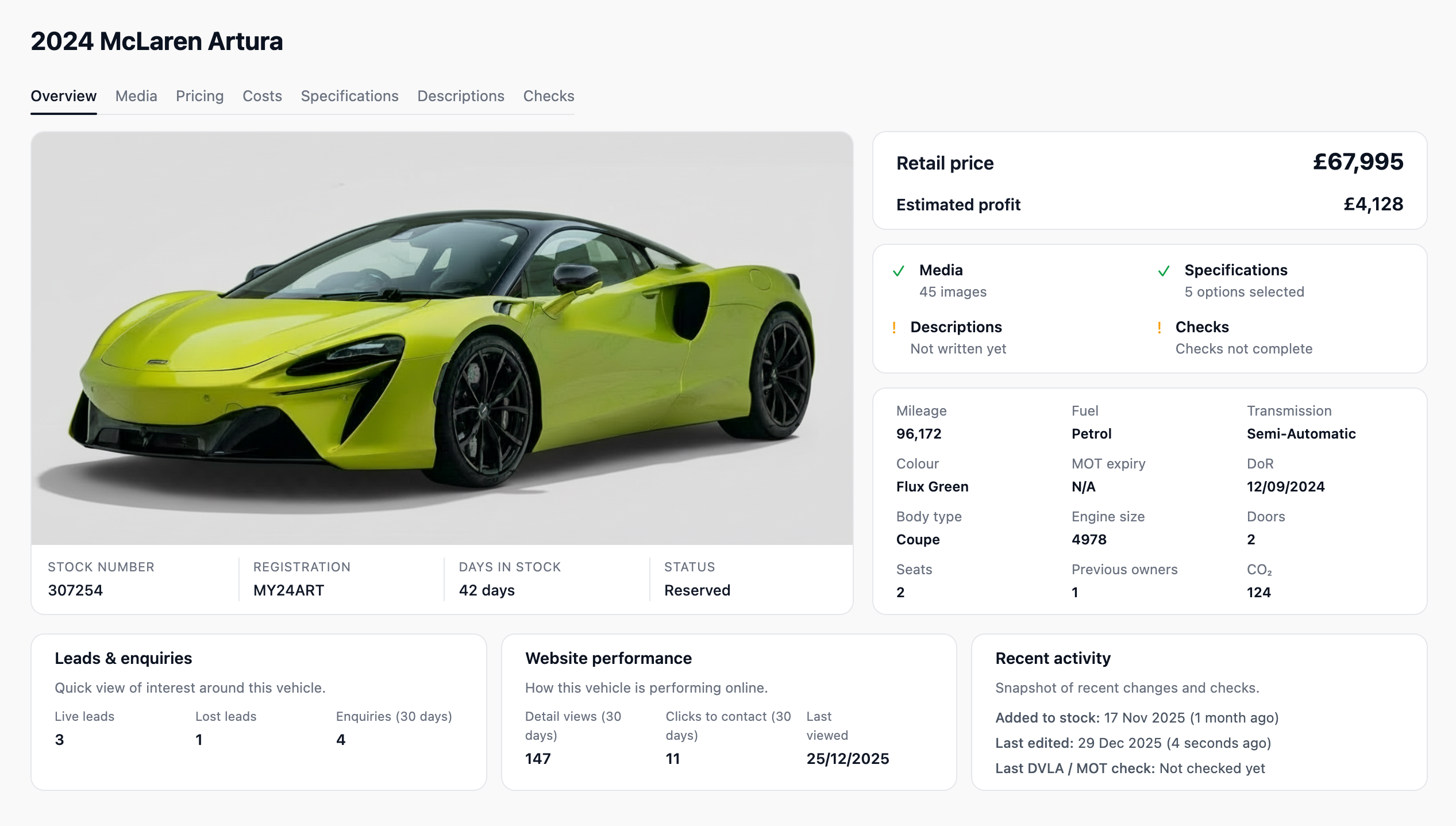Viewport: 1456px width, 826px height.
Task: Click 'Not written yet' under Descriptions
Action: [x=958, y=348]
